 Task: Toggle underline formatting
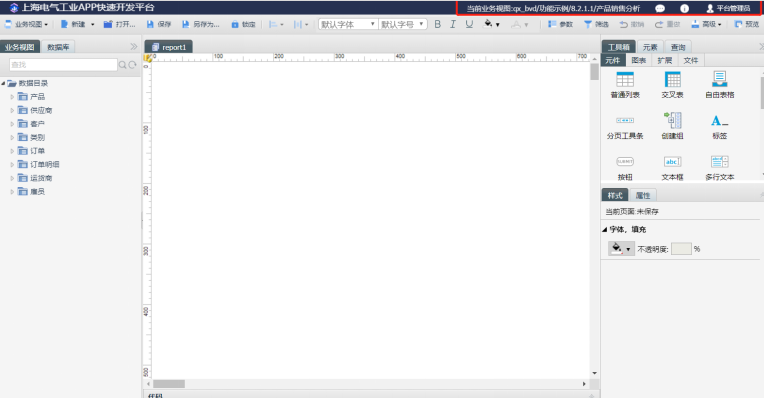[469, 24]
